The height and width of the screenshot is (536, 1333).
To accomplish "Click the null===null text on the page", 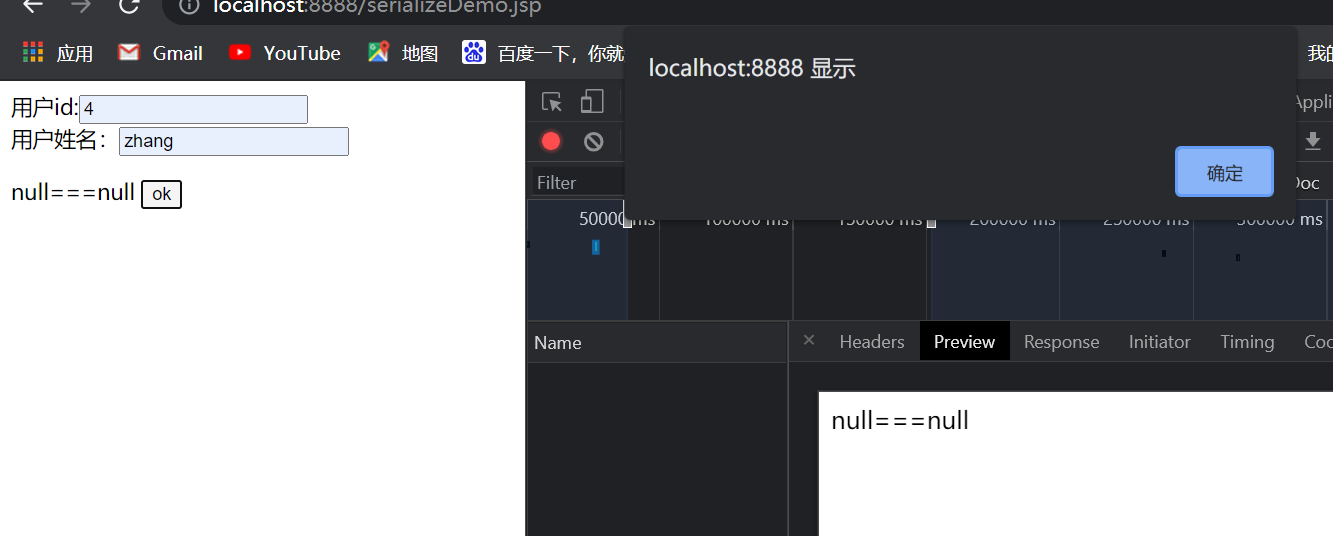I will tap(73, 193).
